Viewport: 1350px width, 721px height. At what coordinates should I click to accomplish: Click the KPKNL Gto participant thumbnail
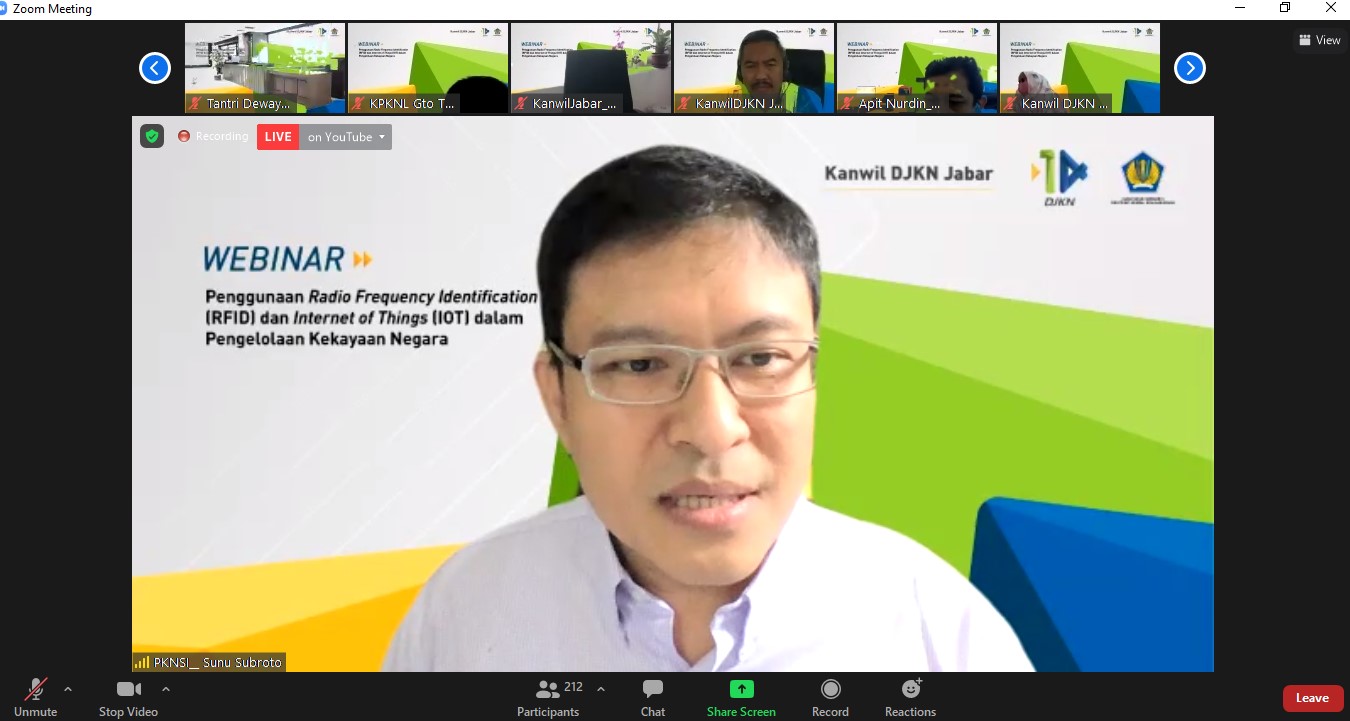(428, 68)
